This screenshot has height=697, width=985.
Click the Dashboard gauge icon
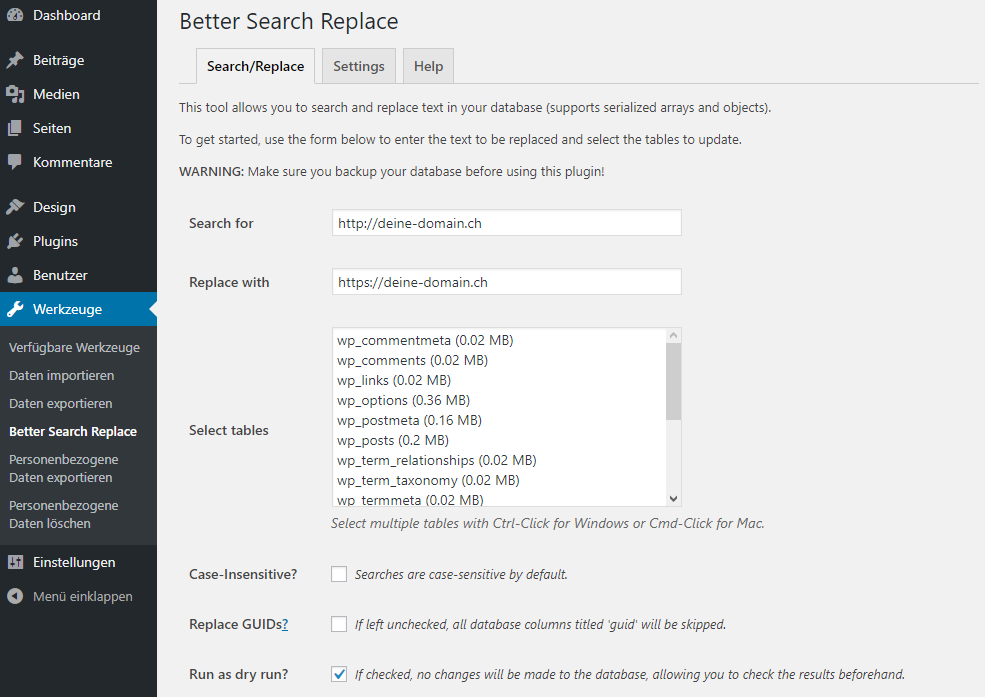coord(15,15)
